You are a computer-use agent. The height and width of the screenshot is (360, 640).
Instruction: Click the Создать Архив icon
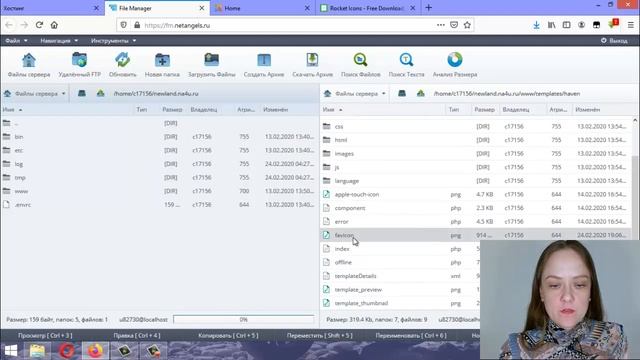point(264,65)
